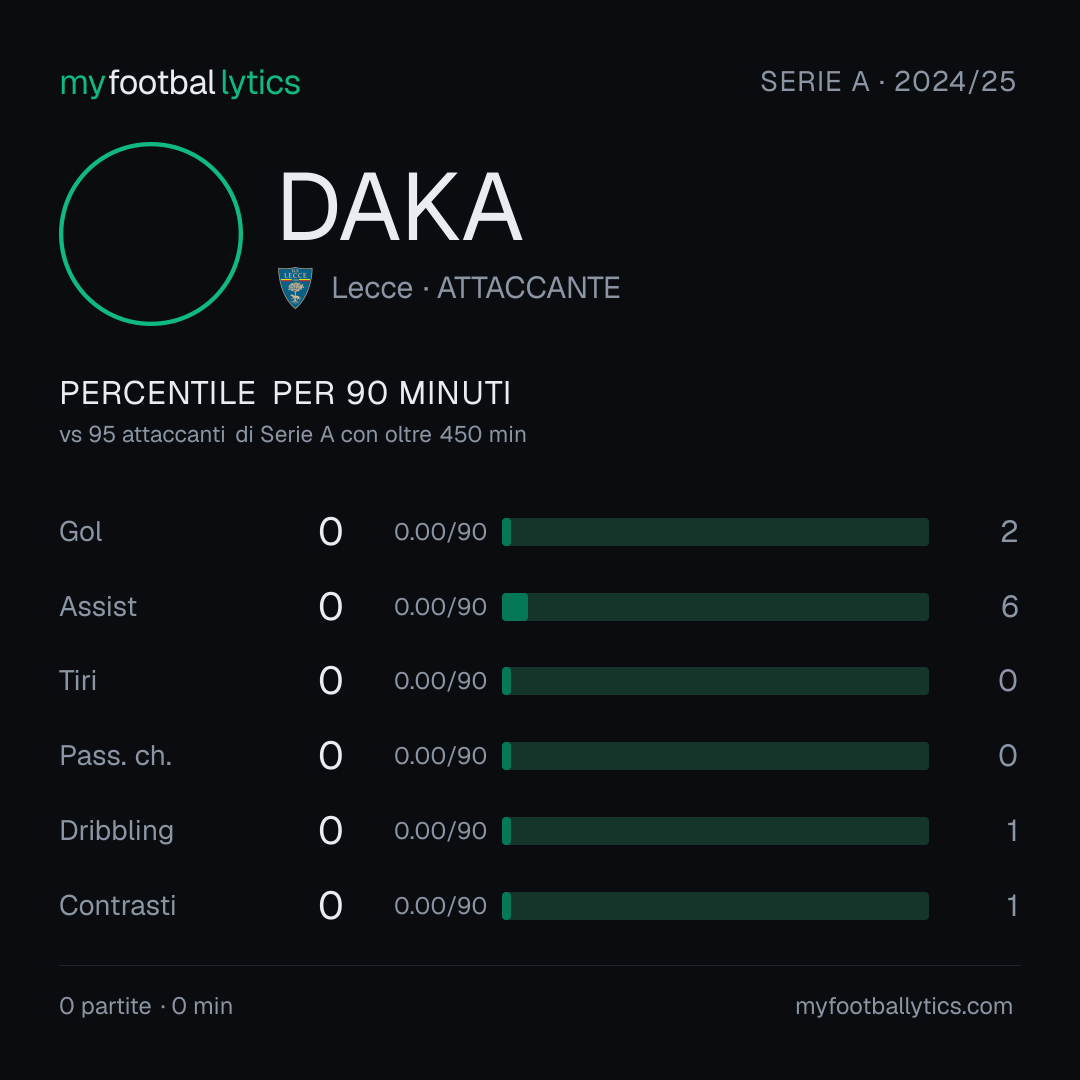Click the 0 partite · 0 min footer

tap(146, 1006)
